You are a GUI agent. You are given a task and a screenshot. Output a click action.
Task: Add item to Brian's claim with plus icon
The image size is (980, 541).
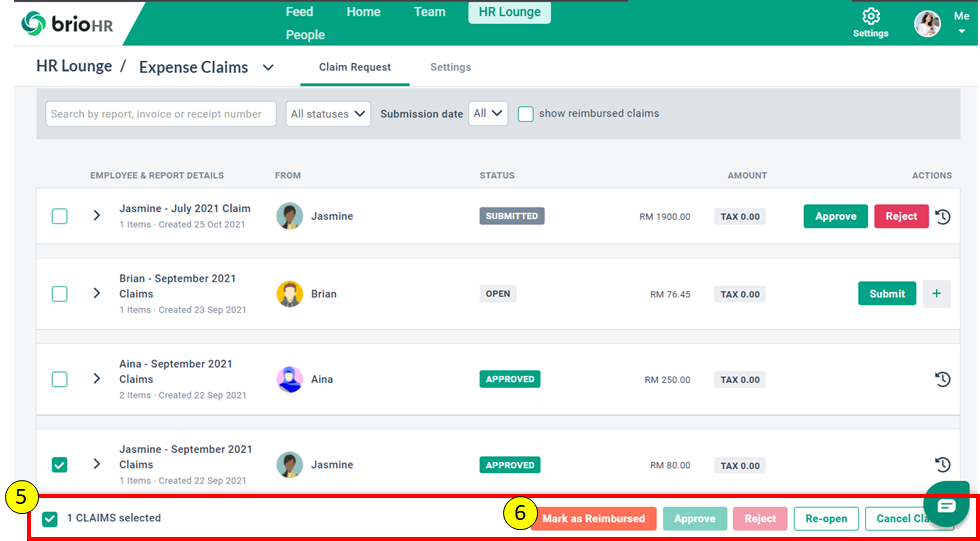pyautogui.click(x=936, y=294)
